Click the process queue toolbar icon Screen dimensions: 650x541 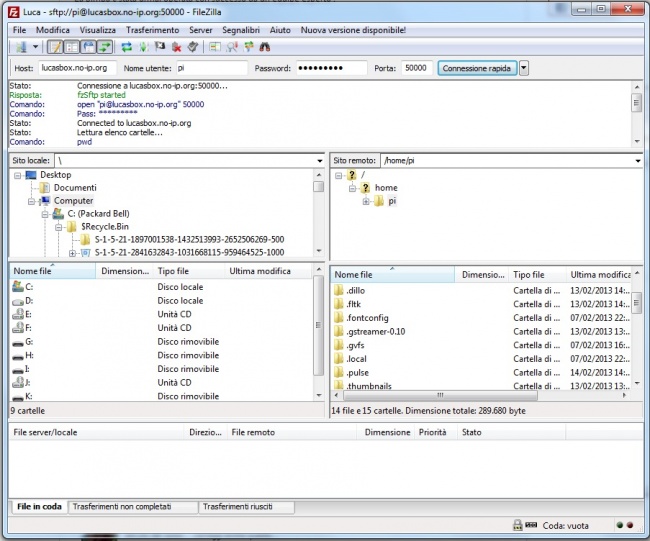tap(143, 47)
